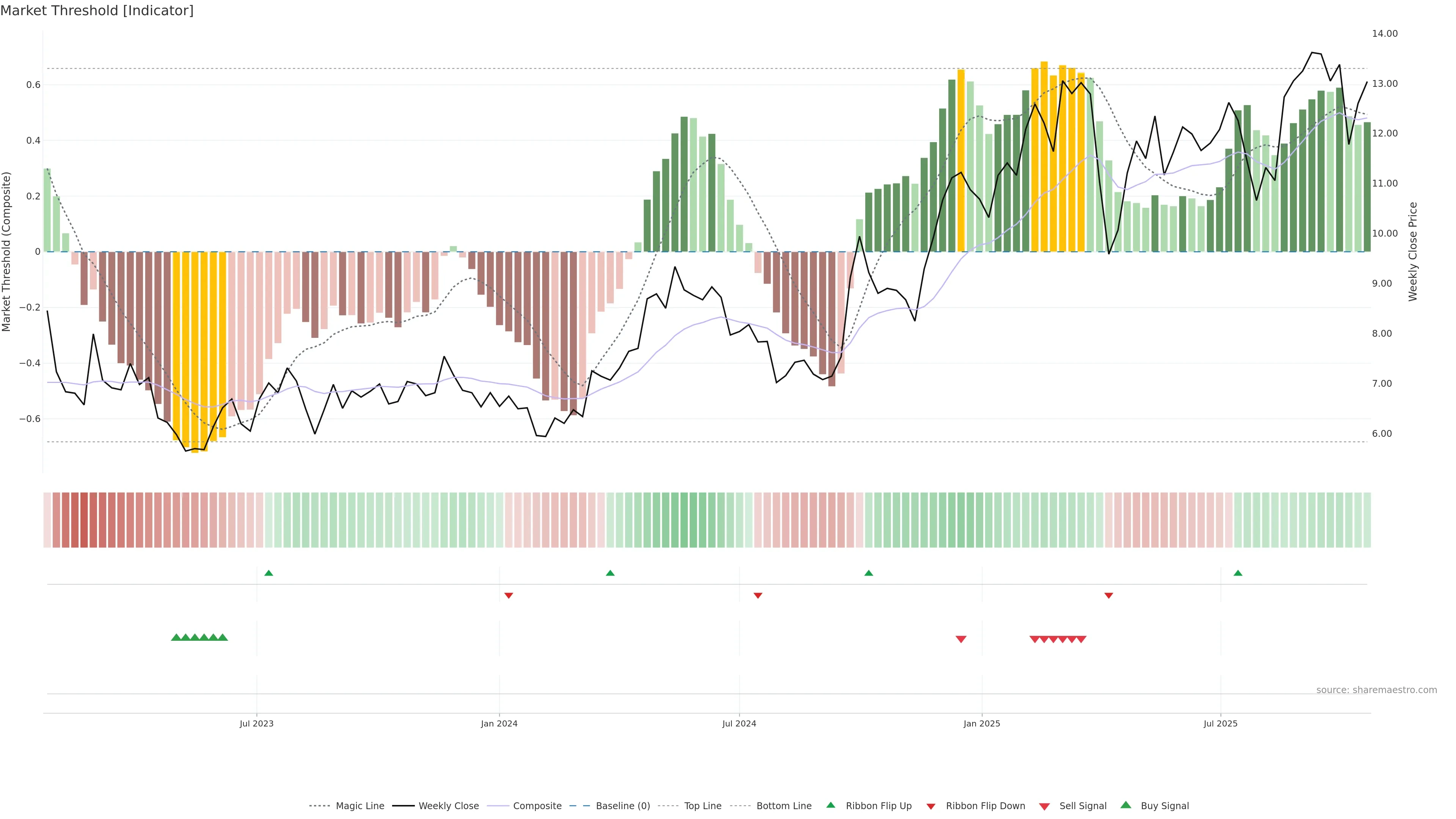The width and height of the screenshot is (1456, 819).
Task: Click the Market Threshold [Indicator] title
Action: tap(97, 11)
